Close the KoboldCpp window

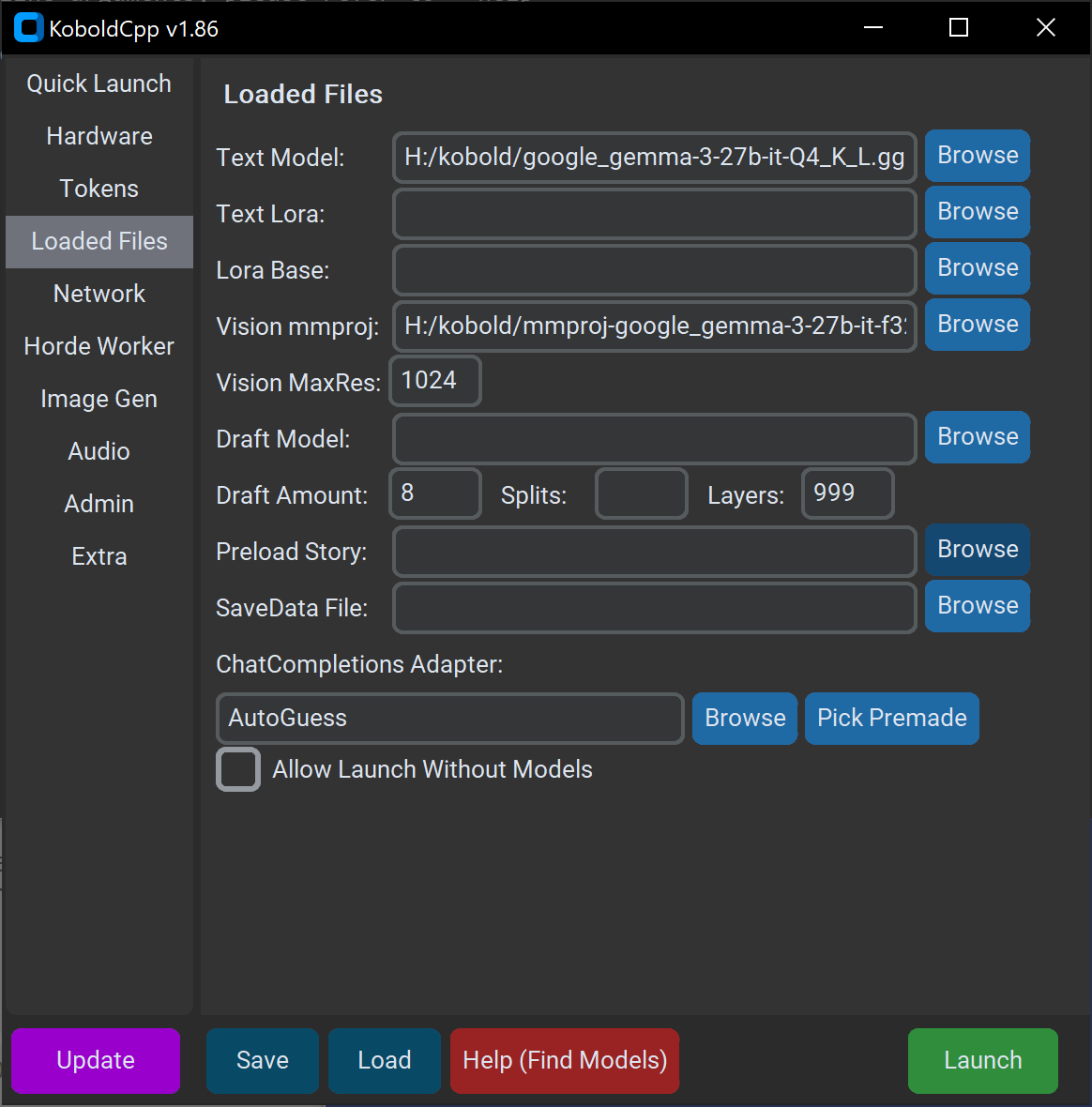(1045, 27)
